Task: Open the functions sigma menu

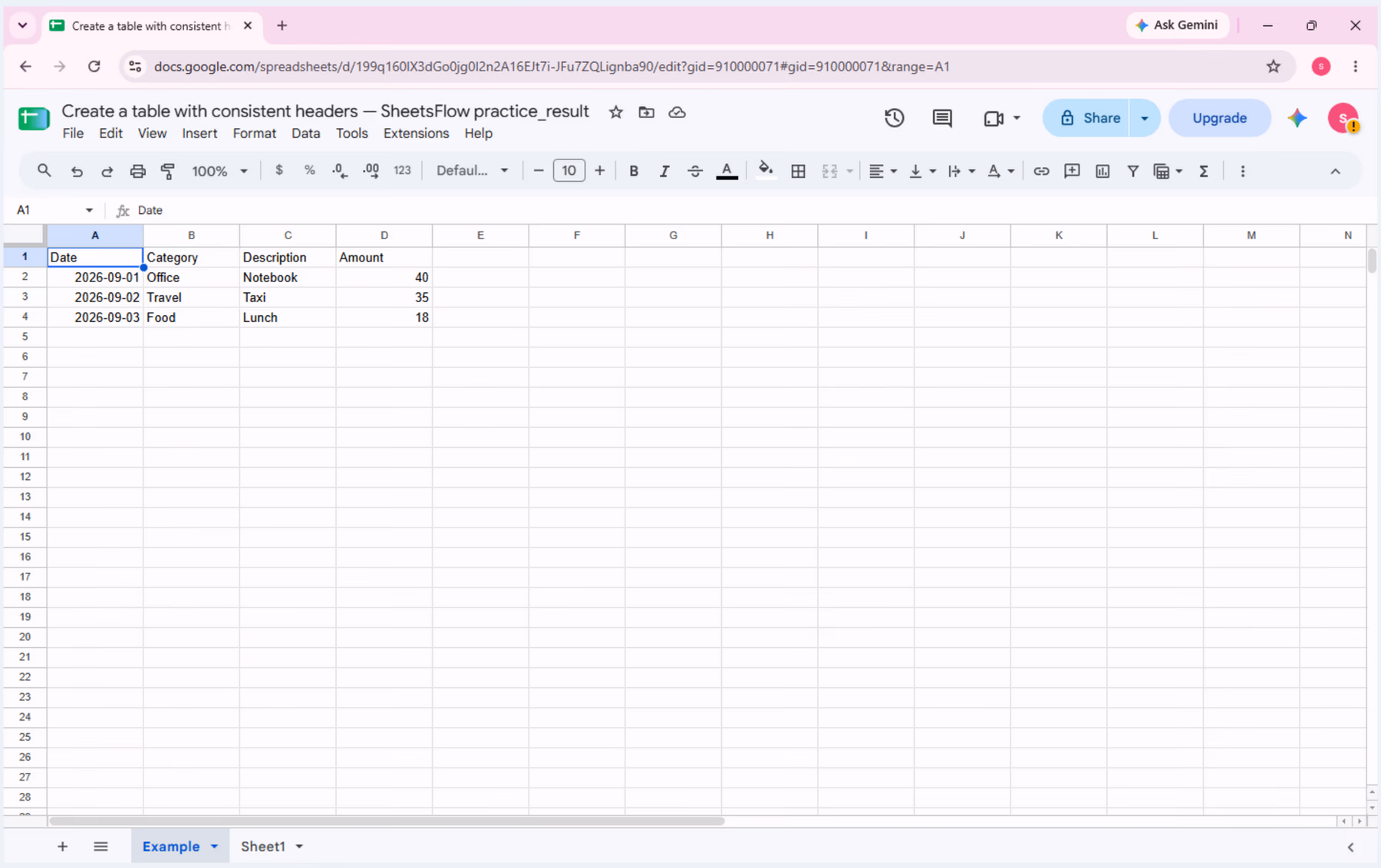Action: click(1204, 171)
